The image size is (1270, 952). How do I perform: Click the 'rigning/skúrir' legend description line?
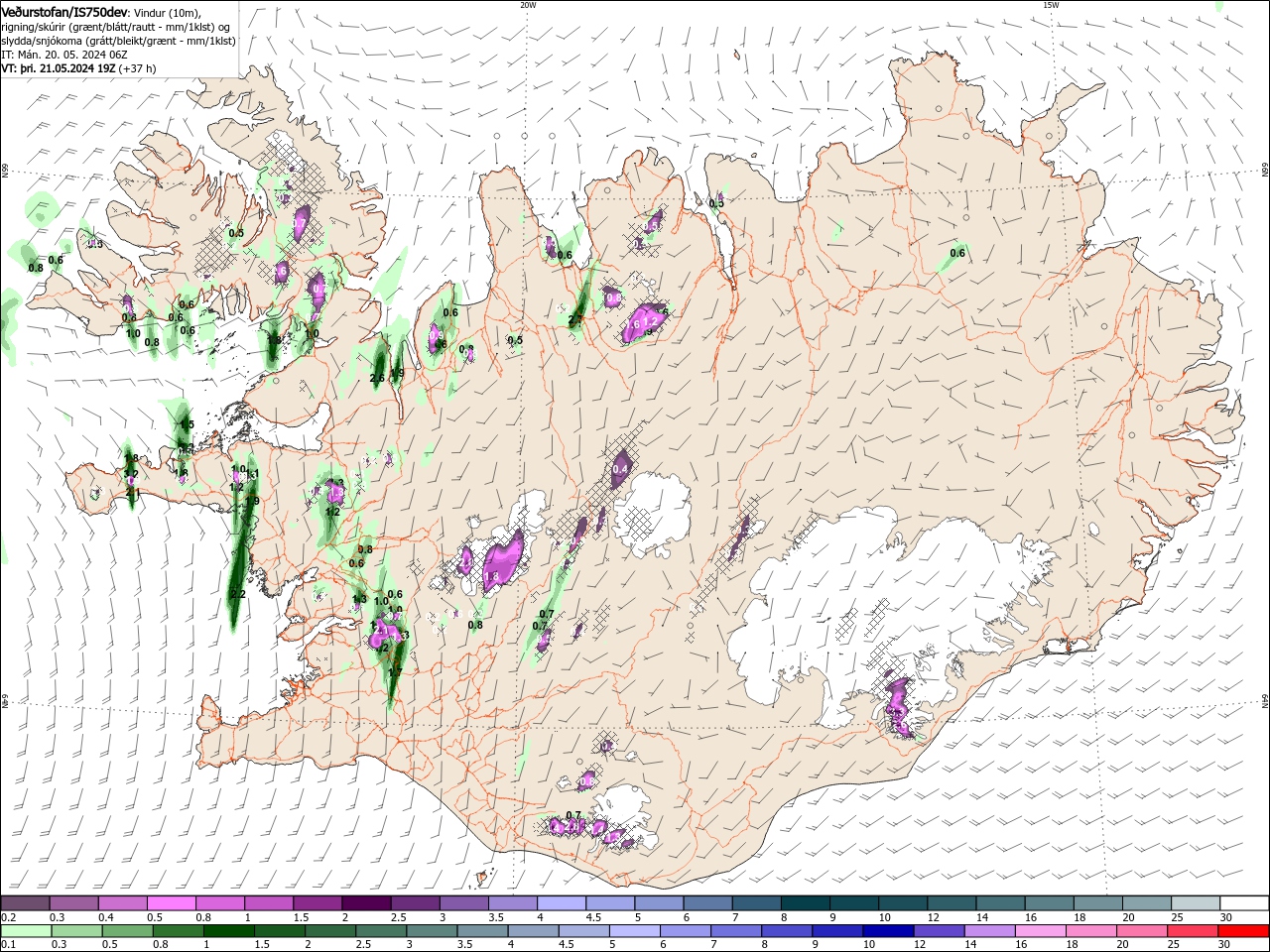(116, 27)
